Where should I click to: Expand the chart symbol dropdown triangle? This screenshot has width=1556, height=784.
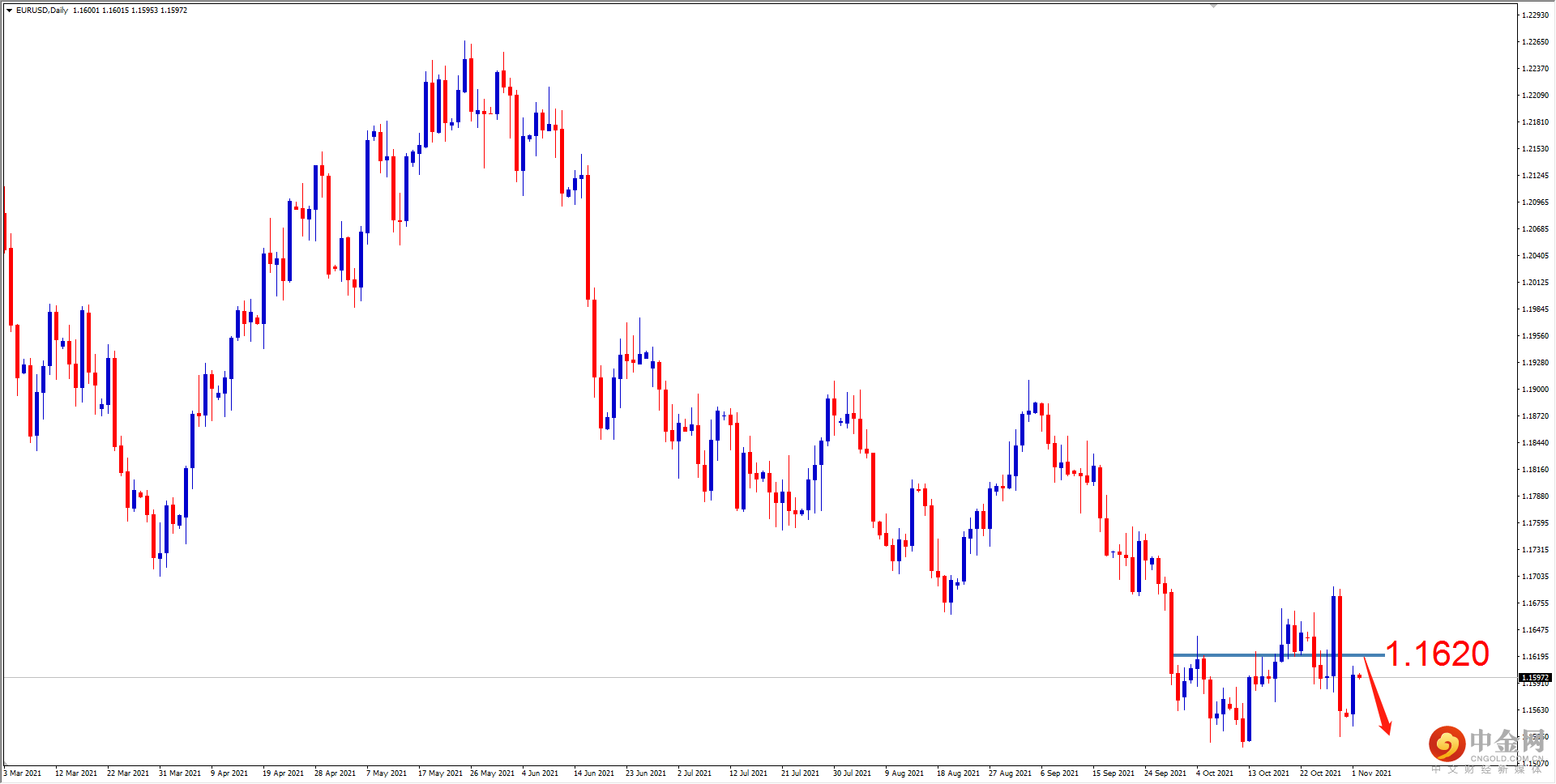8,11
